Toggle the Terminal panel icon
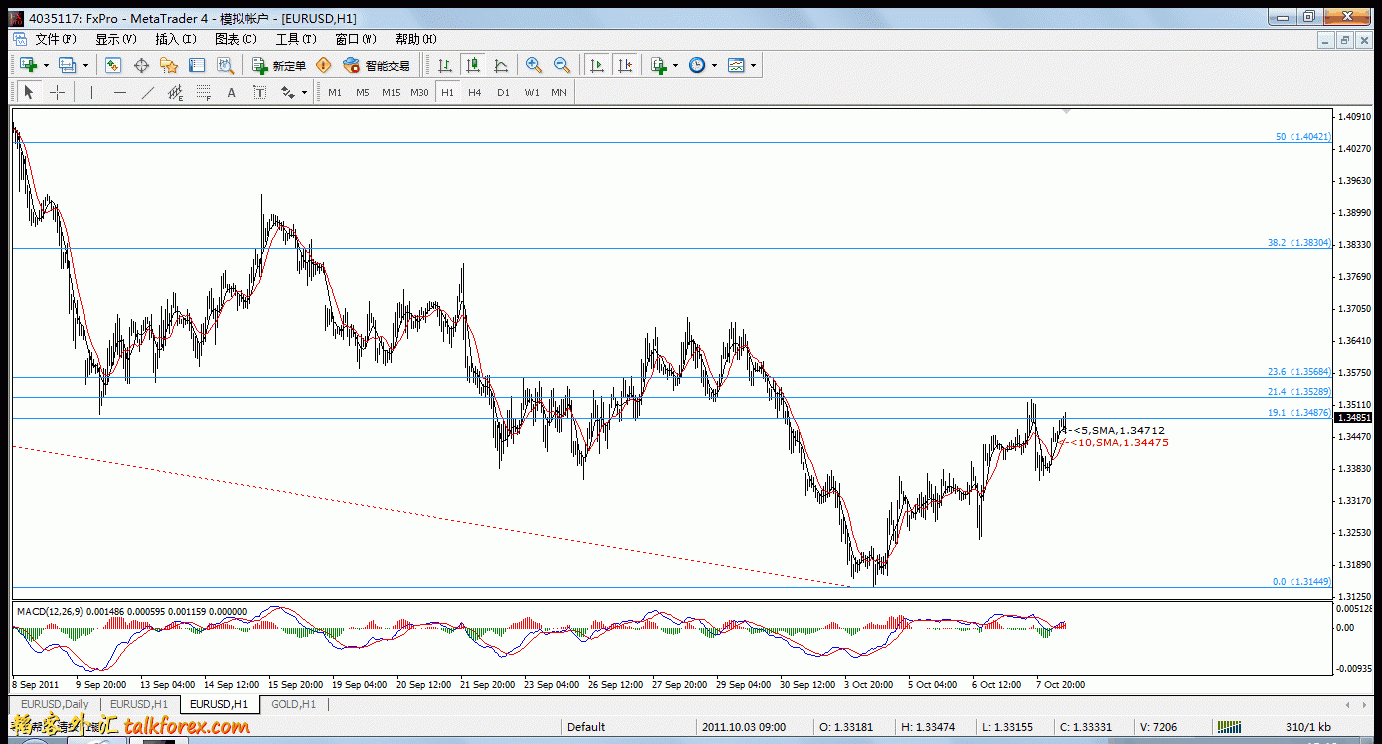1382x744 pixels. 197,65
